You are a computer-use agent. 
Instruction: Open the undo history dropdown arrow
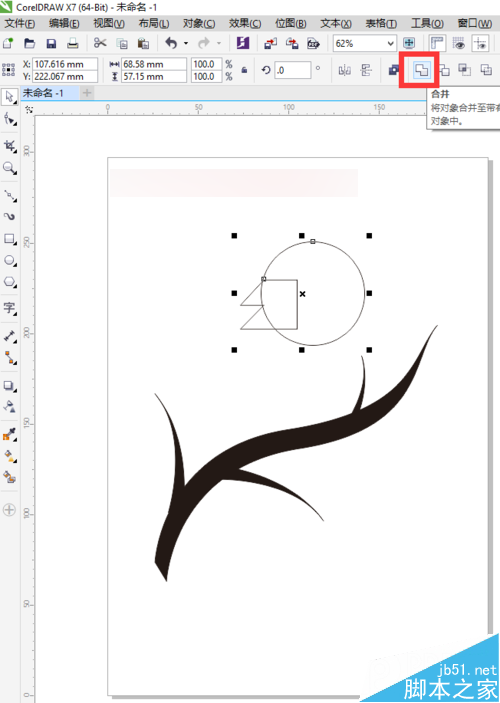[x=186, y=43]
